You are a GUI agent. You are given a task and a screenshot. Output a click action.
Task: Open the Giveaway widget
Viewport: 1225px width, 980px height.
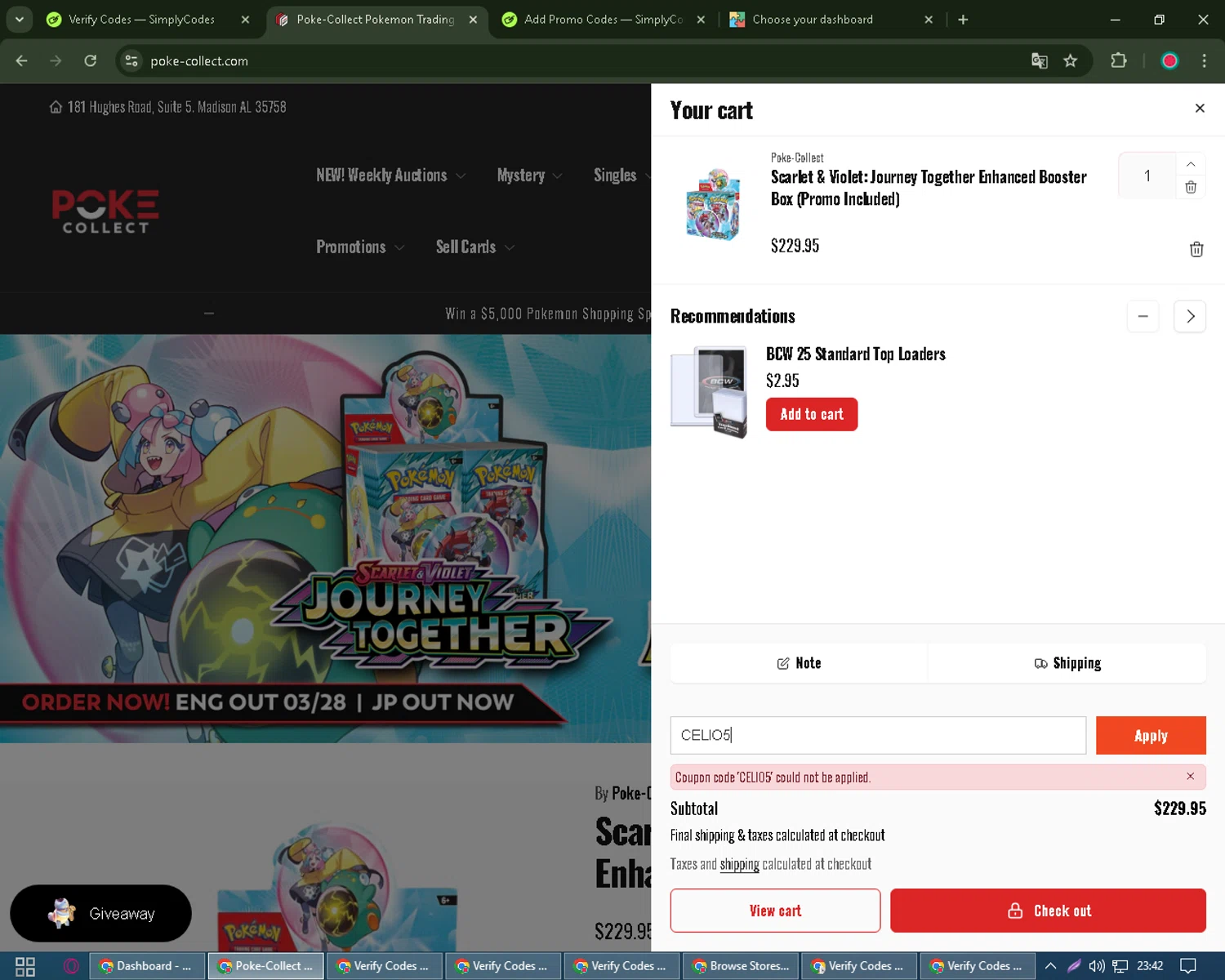tap(100, 913)
